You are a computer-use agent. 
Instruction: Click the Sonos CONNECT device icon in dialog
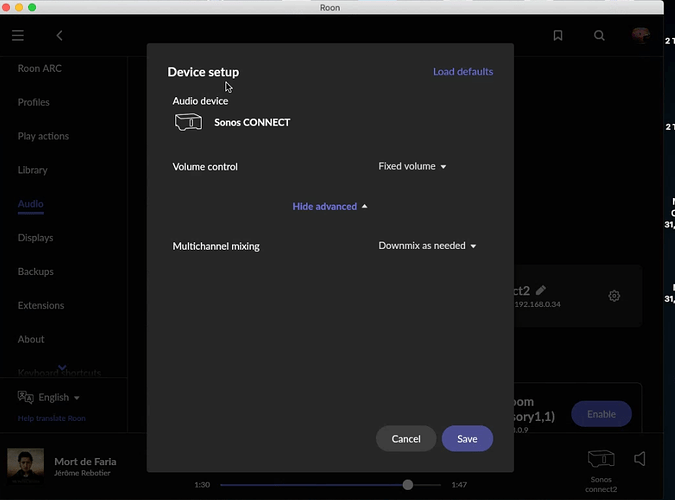point(188,122)
